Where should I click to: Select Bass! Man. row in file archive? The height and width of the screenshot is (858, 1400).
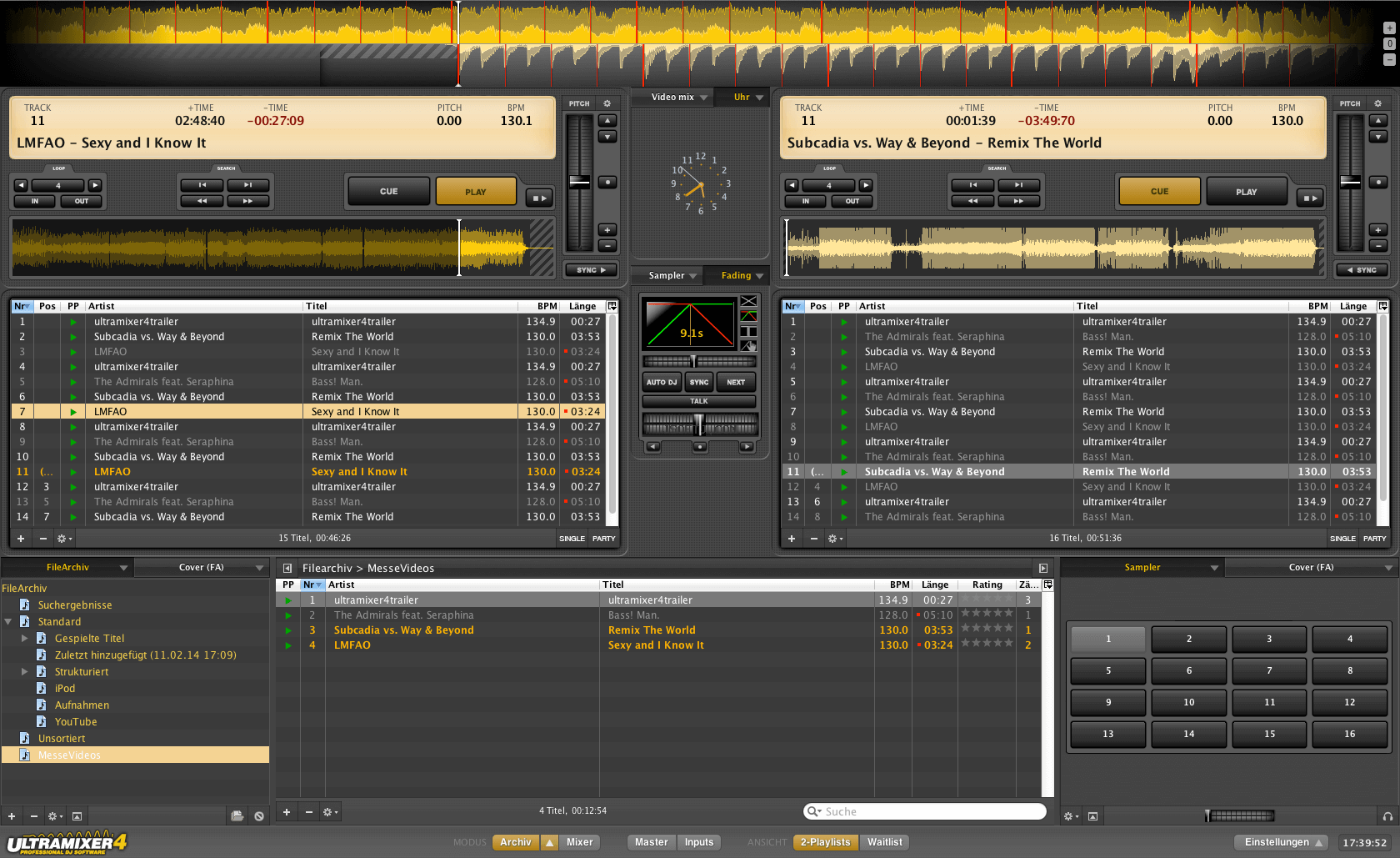[x=659, y=615]
